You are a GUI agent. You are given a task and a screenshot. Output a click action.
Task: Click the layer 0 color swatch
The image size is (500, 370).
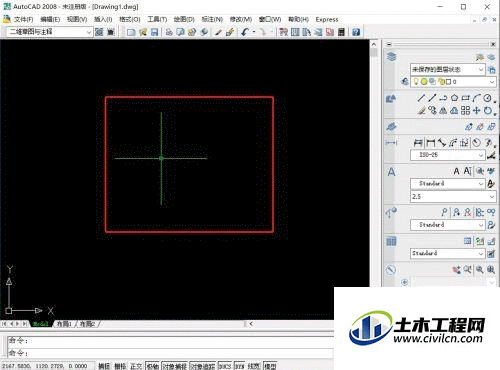click(x=449, y=82)
